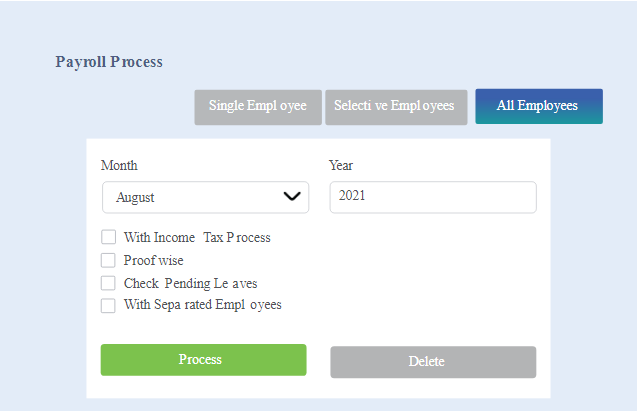Click the With Income Tax Process label text
The height and width of the screenshot is (416, 638).
(197, 237)
